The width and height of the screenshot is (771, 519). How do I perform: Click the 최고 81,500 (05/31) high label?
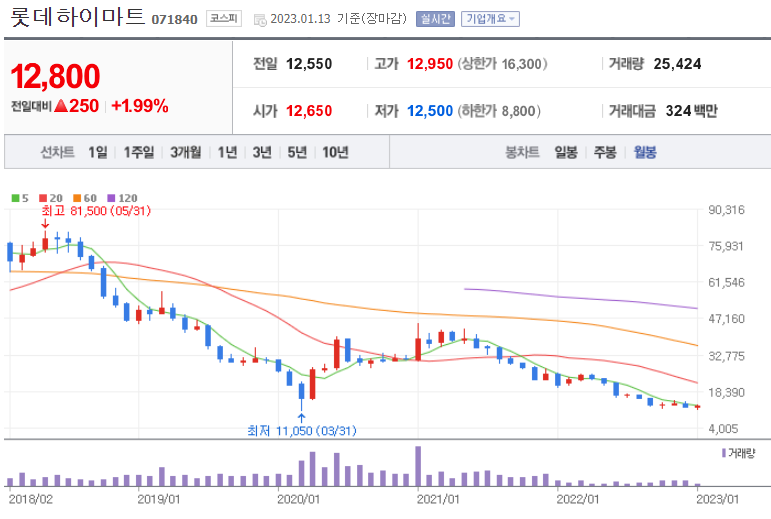click(96, 211)
